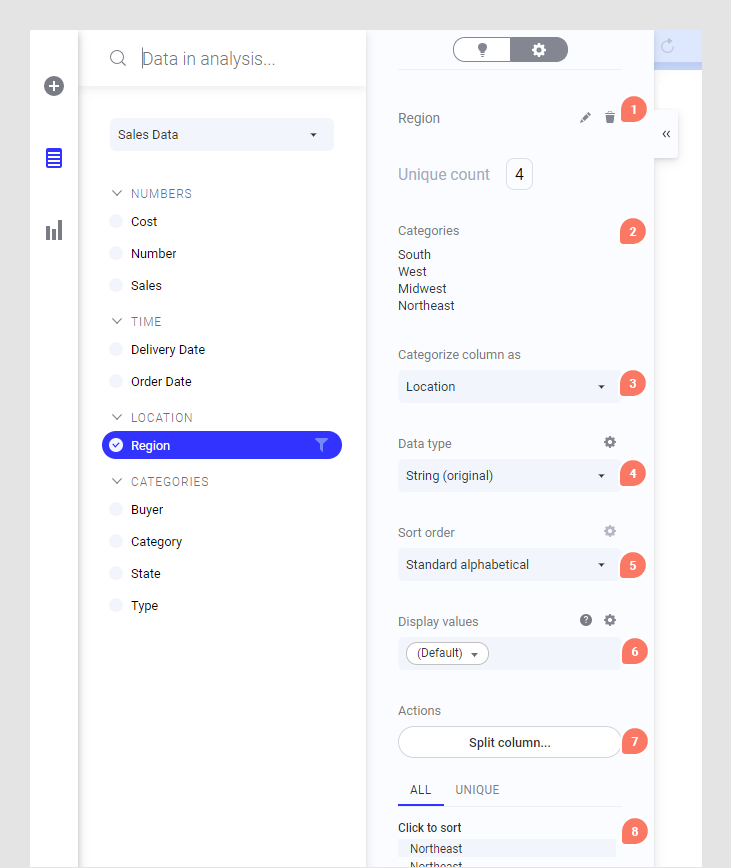Open the Sales Data table dropdown
Screen dimensions: 731x868
[x=221, y=134]
